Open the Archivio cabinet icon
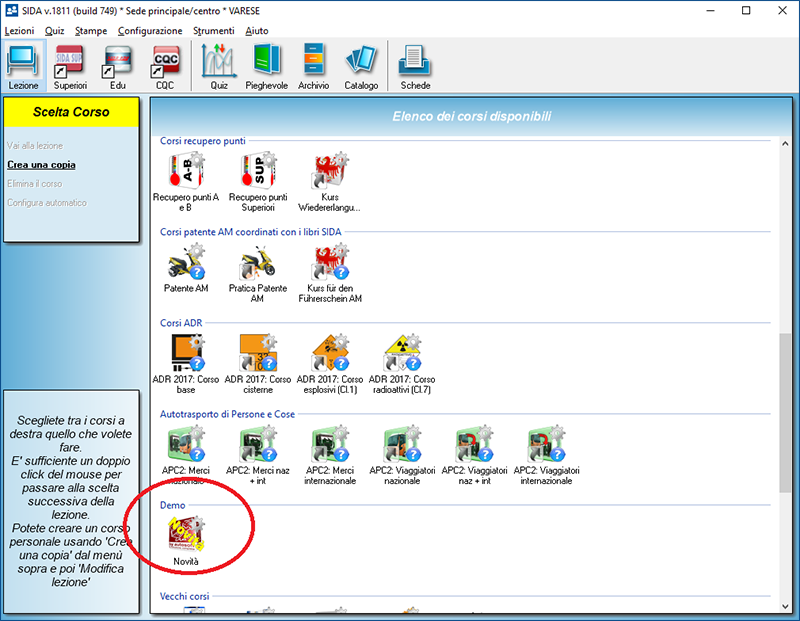This screenshot has height=621, width=800. pyautogui.click(x=313, y=66)
